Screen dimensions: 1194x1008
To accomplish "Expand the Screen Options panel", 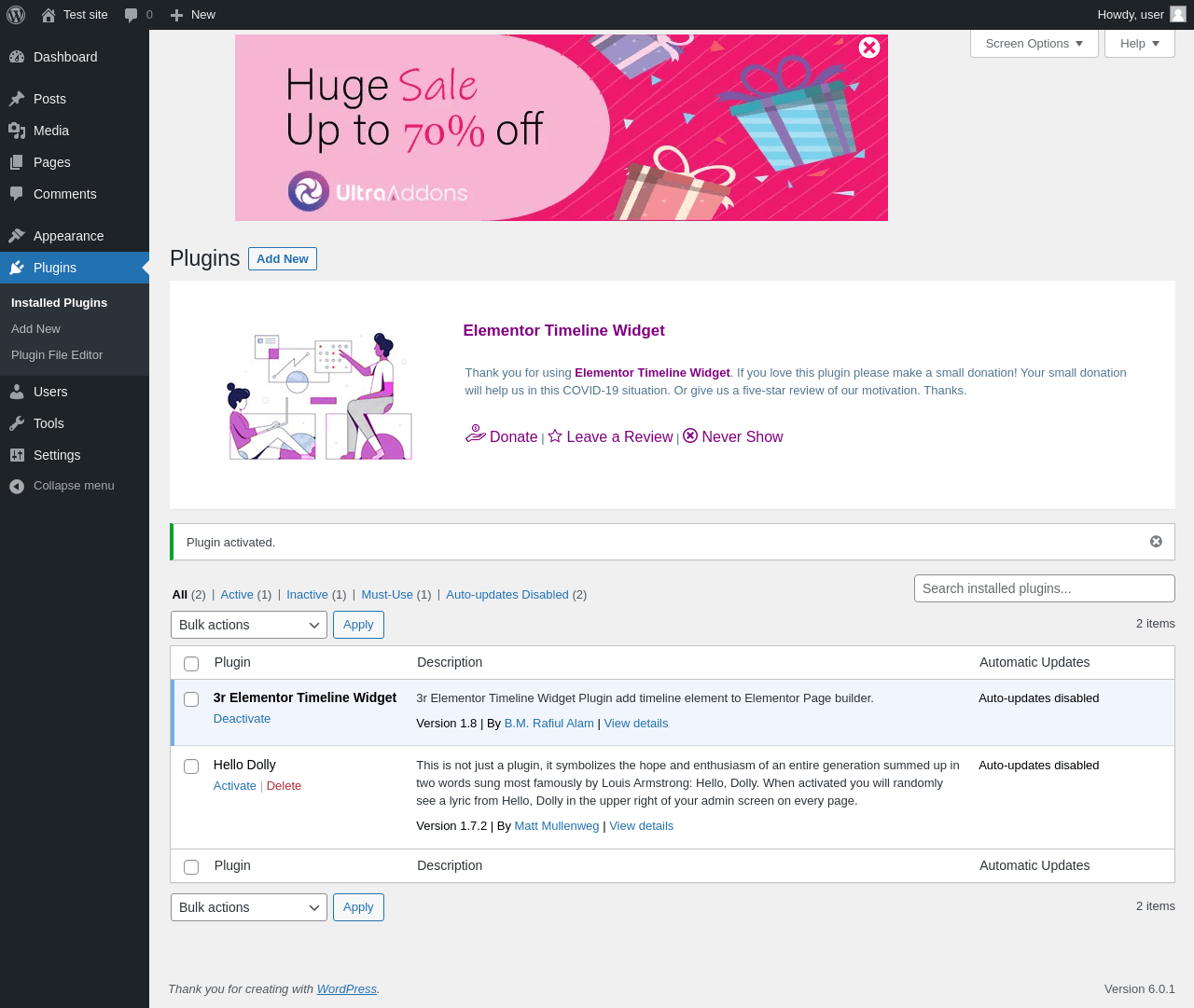I will click(x=1034, y=44).
